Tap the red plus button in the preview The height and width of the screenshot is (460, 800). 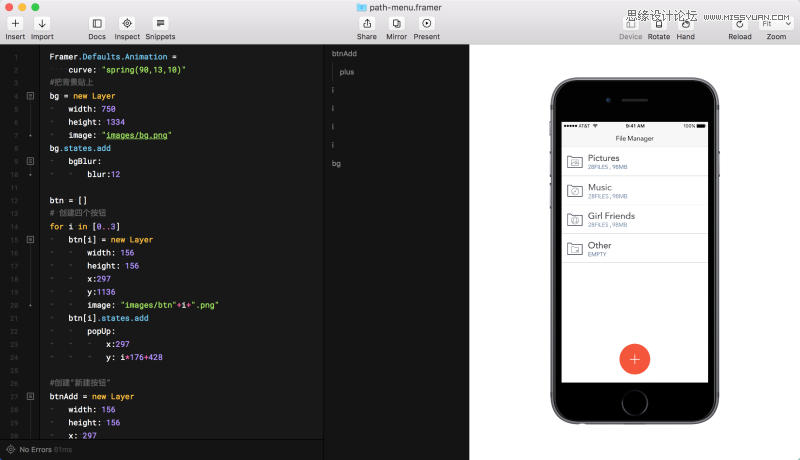(634, 359)
